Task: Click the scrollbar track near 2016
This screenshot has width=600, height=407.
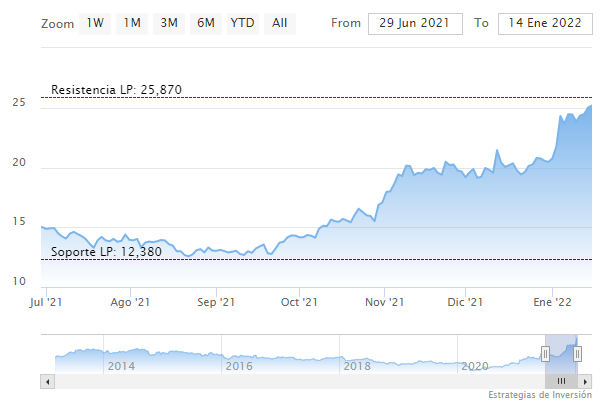Action: 238,381
